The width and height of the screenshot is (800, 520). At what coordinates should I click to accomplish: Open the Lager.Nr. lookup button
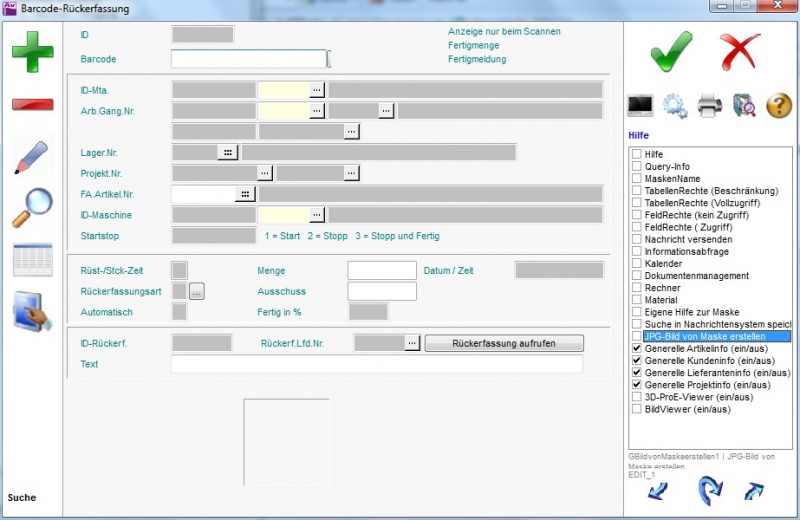[229, 152]
